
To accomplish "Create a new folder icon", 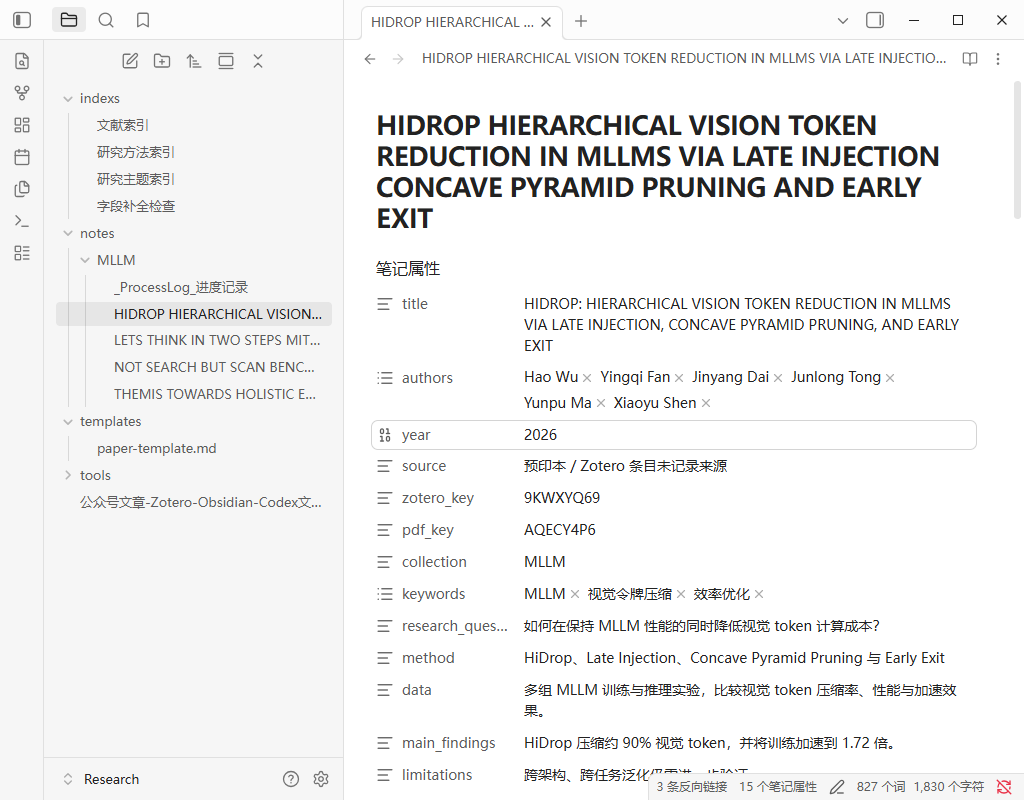I will point(162,61).
